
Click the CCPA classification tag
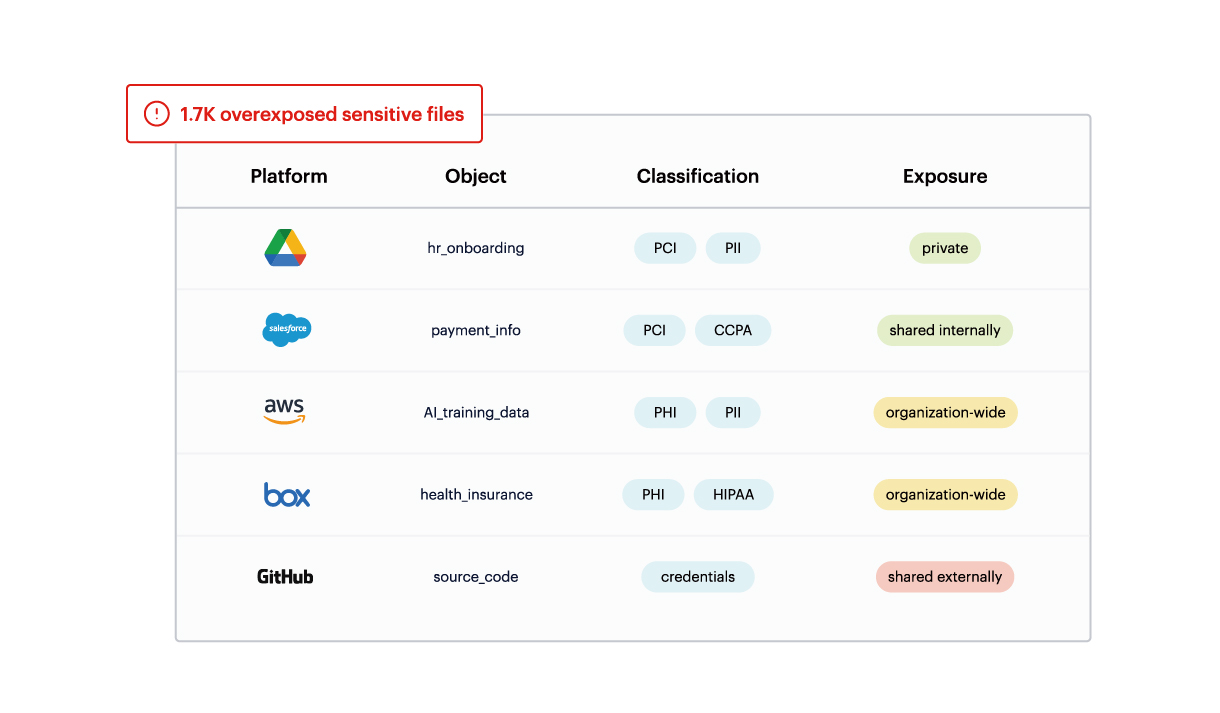[733, 330]
